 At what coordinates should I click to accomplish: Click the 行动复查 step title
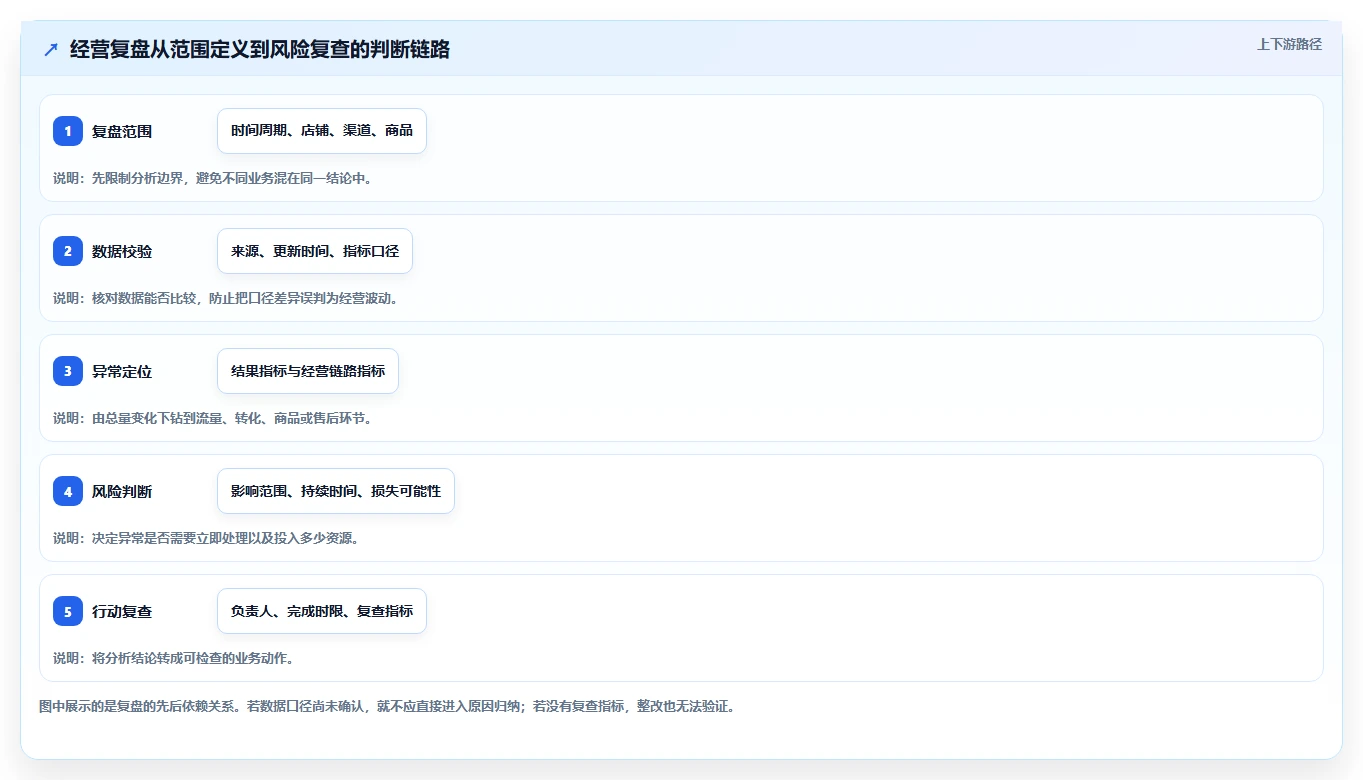click(122, 611)
